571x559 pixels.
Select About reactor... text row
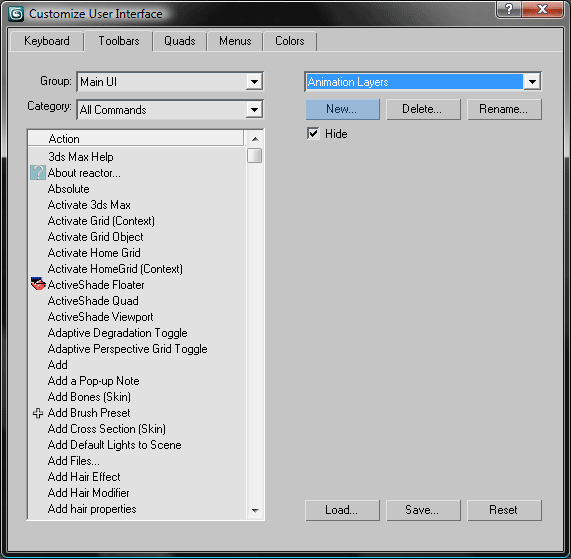[84, 173]
